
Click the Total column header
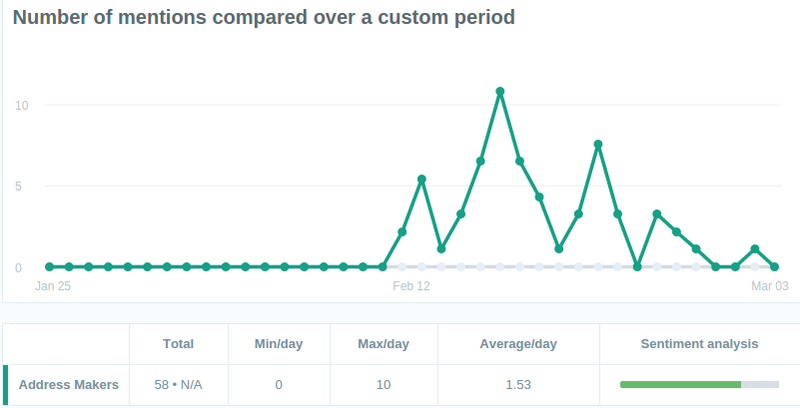coord(178,344)
